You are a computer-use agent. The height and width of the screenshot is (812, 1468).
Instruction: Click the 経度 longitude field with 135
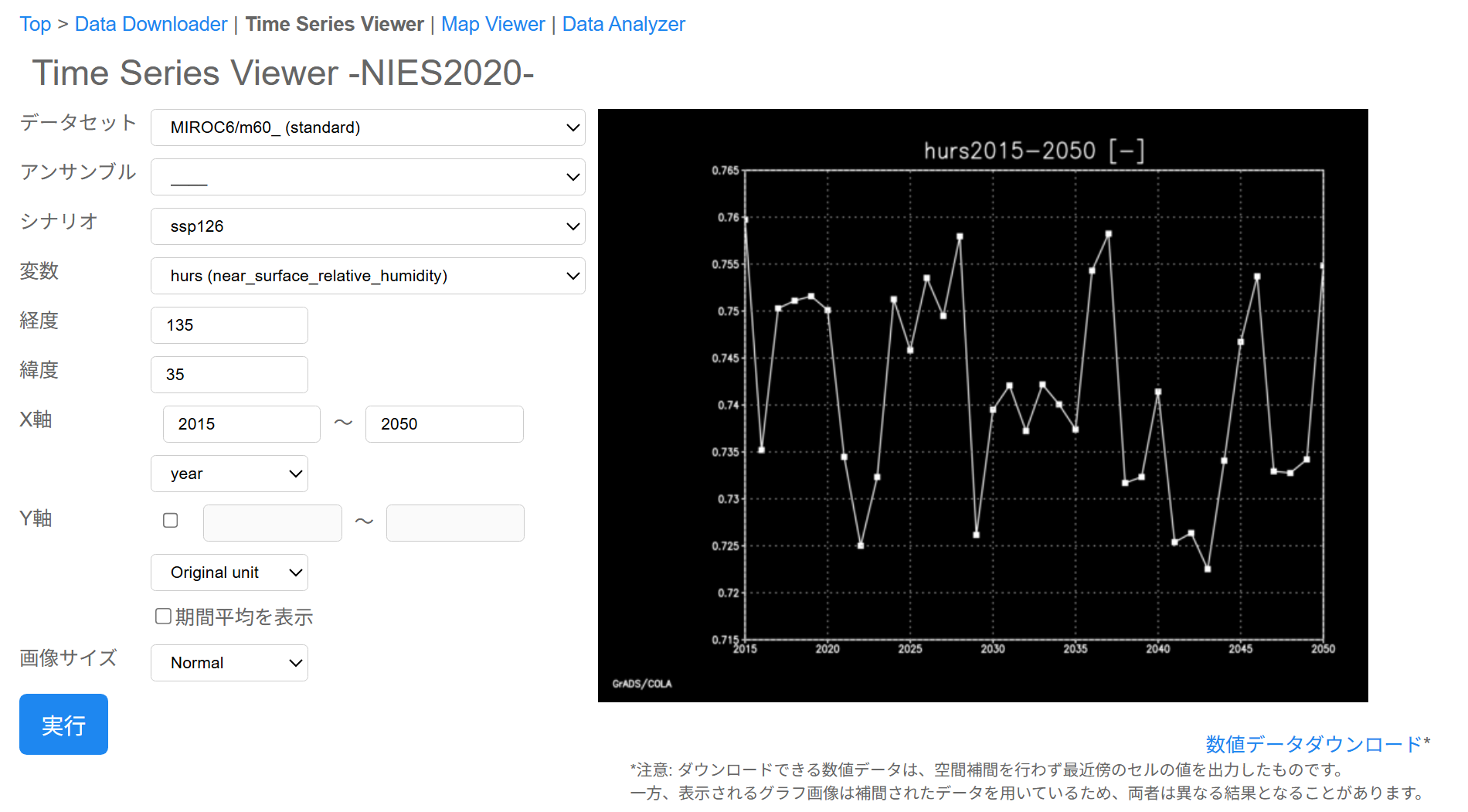coord(229,325)
